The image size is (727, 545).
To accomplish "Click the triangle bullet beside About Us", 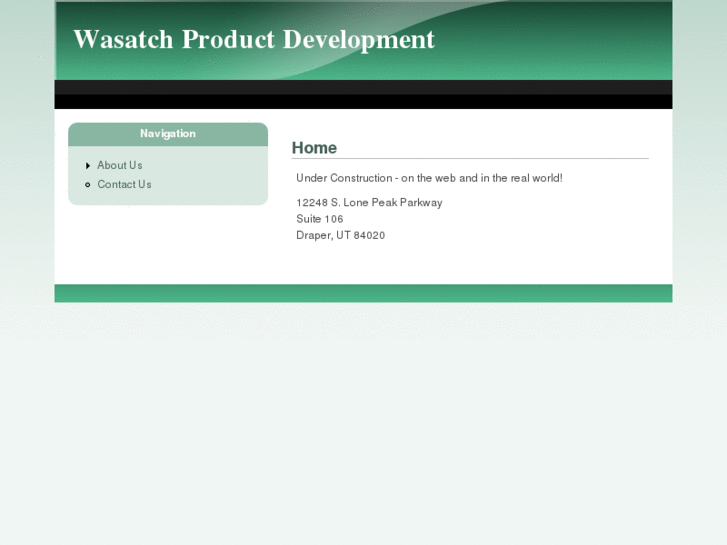I will (88, 166).
